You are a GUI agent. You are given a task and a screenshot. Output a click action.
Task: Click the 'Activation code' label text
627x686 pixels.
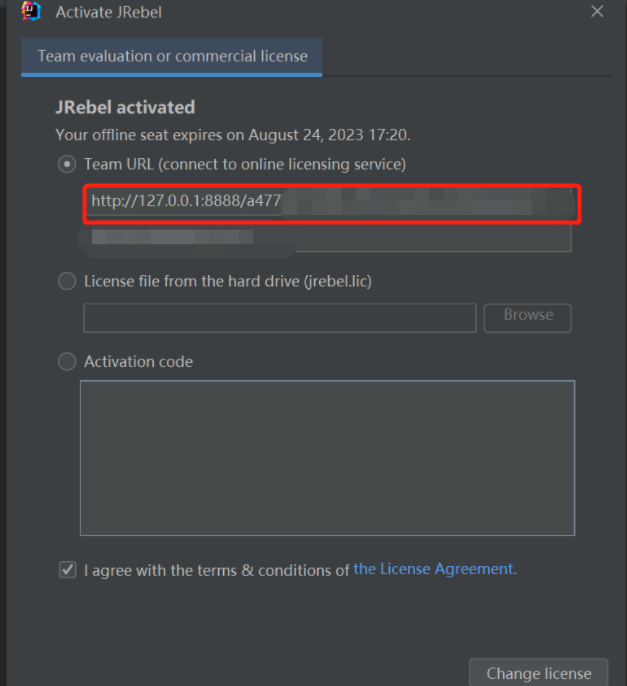click(138, 362)
